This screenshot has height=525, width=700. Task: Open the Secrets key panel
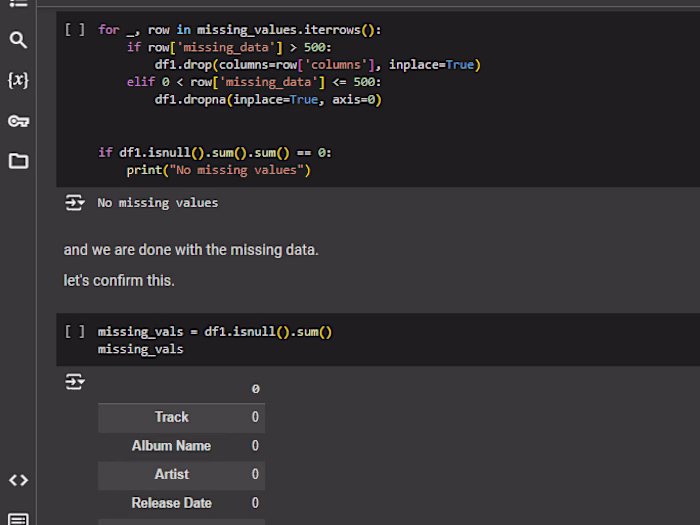[x=18, y=121]
